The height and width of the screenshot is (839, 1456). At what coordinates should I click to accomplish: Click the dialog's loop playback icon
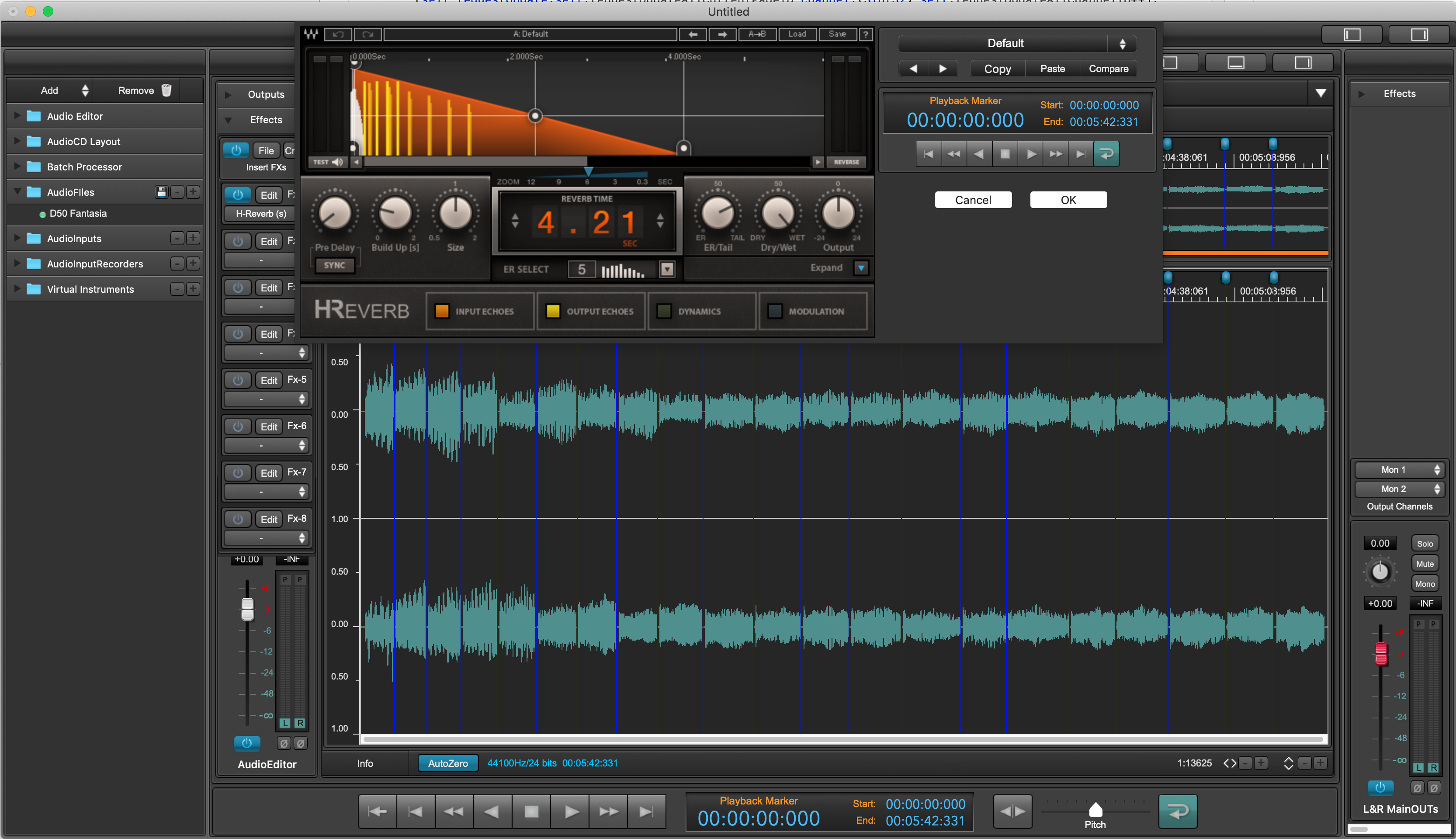pos(1106,154)
